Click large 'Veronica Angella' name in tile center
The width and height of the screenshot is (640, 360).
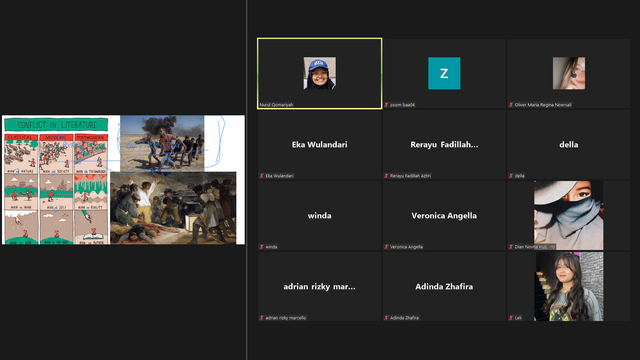point(444,216)
